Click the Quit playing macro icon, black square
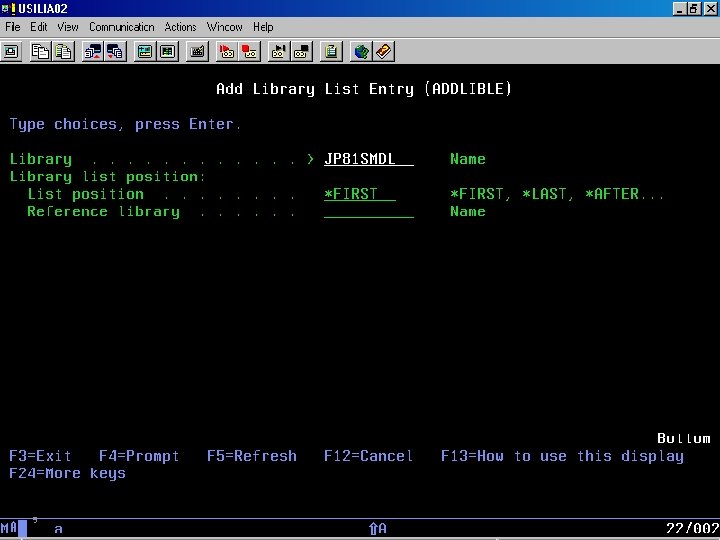Viewport: 720px width, 540px height. click(302, 51)
